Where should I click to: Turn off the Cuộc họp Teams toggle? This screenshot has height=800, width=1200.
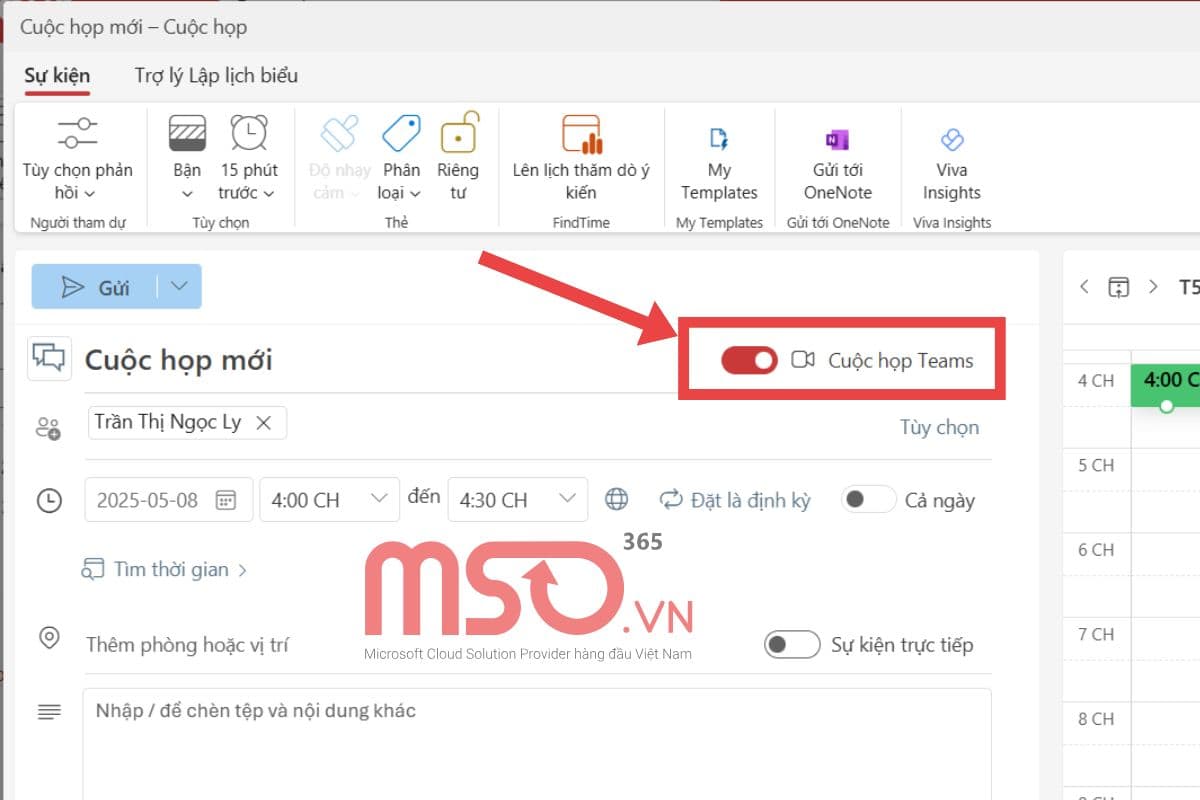tap(749, 360)
